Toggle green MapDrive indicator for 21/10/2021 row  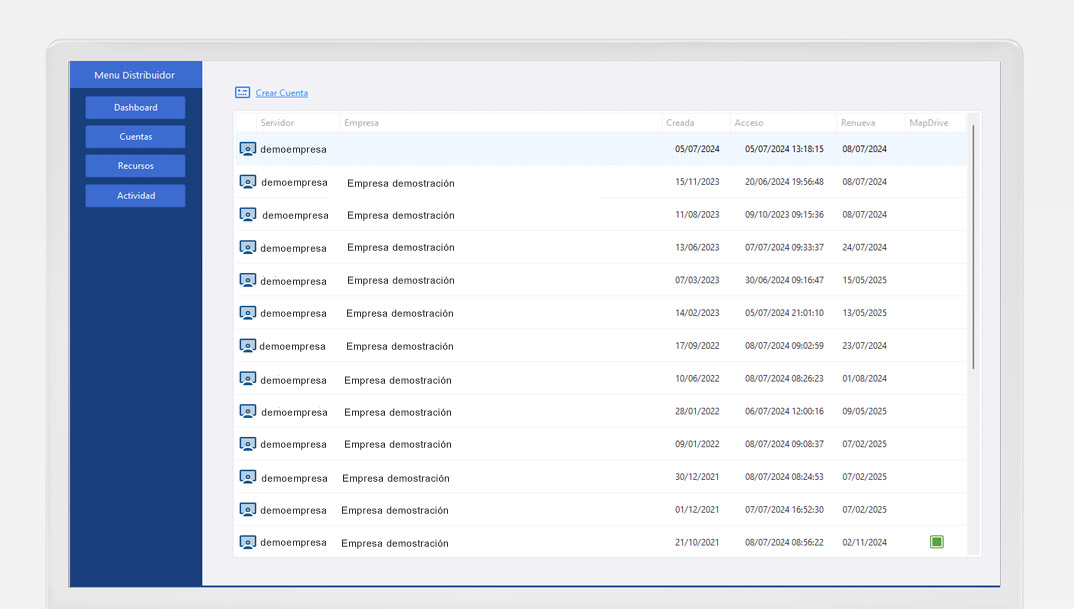click(x=937, y=542)
